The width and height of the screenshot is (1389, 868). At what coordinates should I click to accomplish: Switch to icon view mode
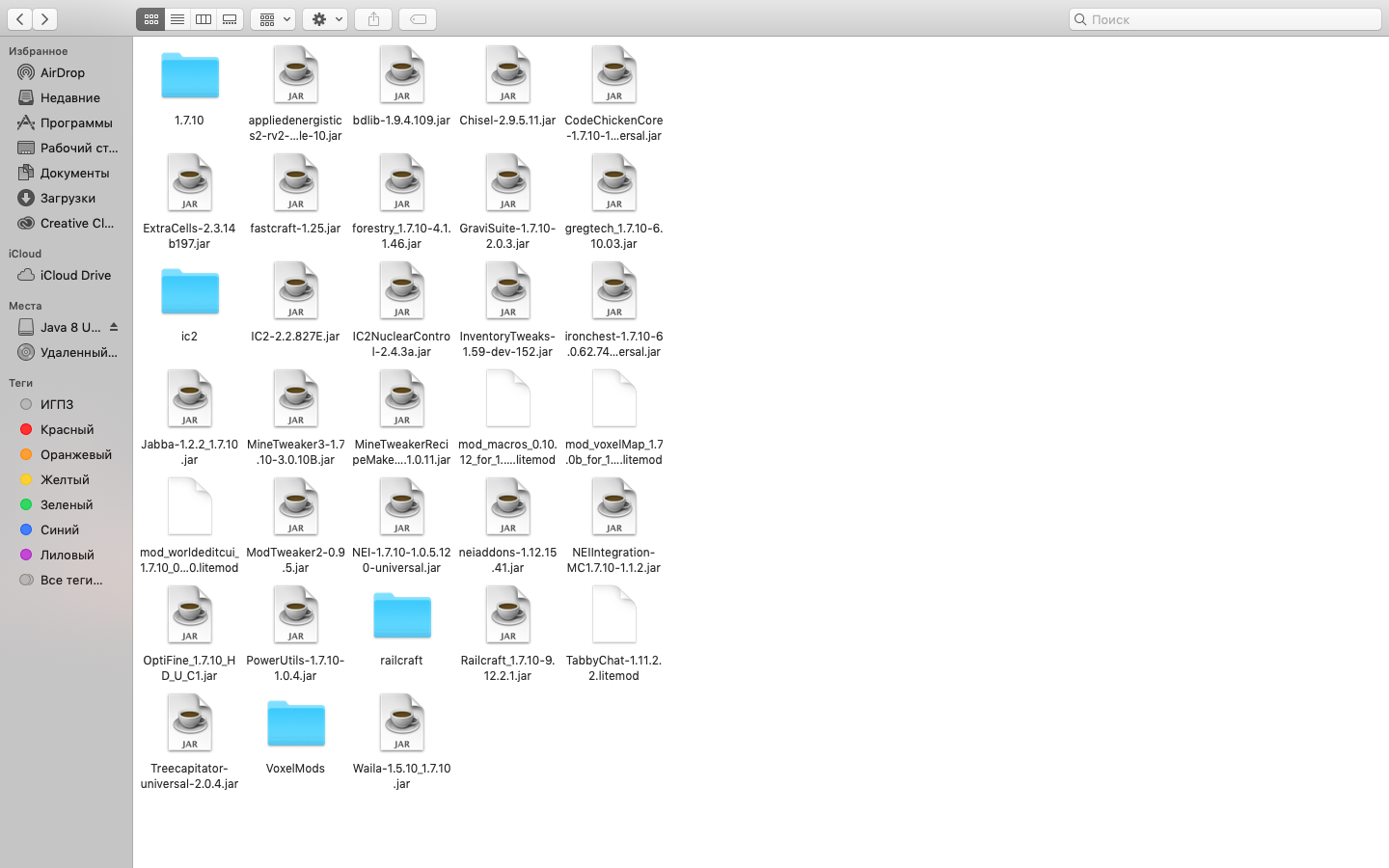point(150,19)
